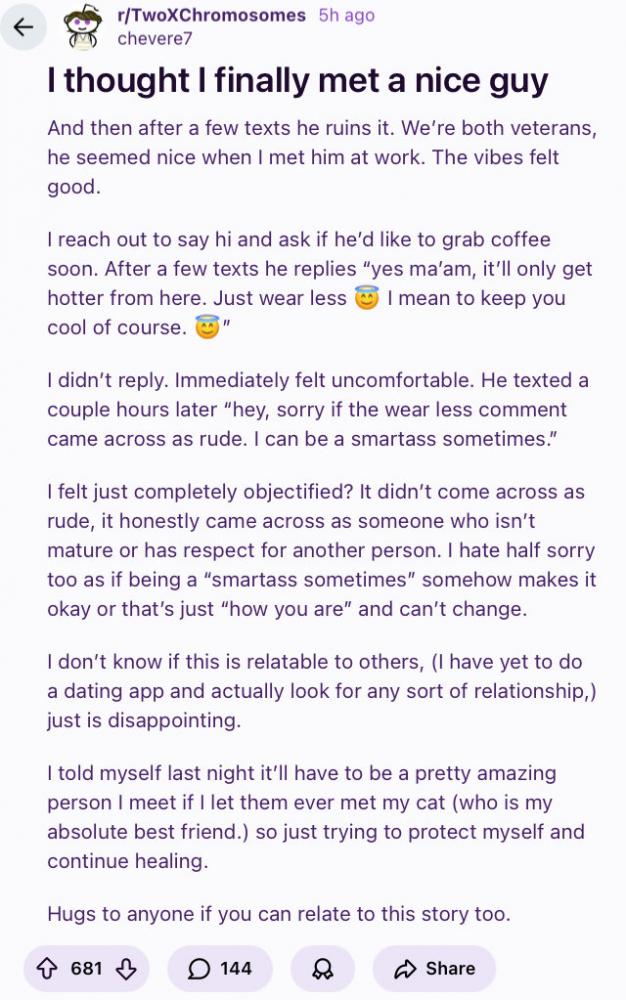The width and height of the screenshot is (626, 1000).
Task: Give an award to this post
Action: pyautogui.click(x=322, y=968)
